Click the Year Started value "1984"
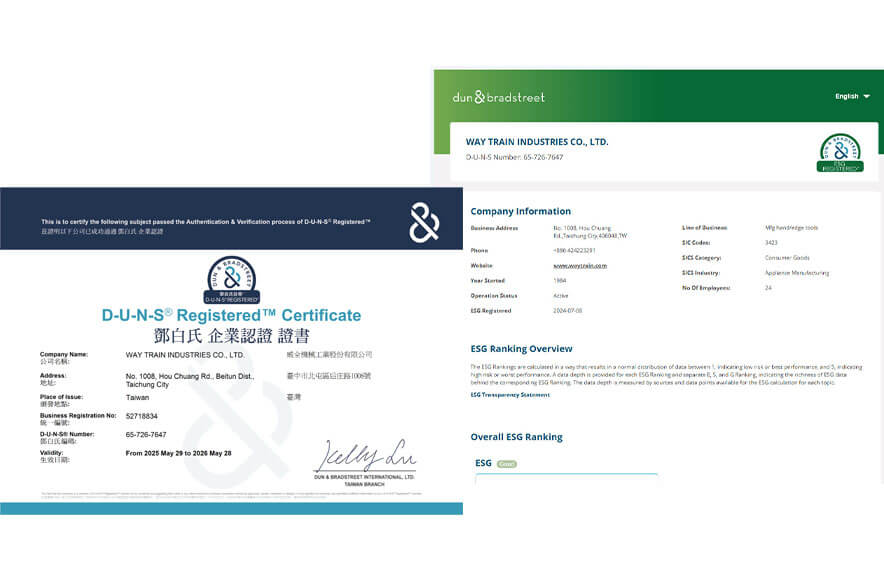Screen dimensions: 884x587 tap(560, 281)
